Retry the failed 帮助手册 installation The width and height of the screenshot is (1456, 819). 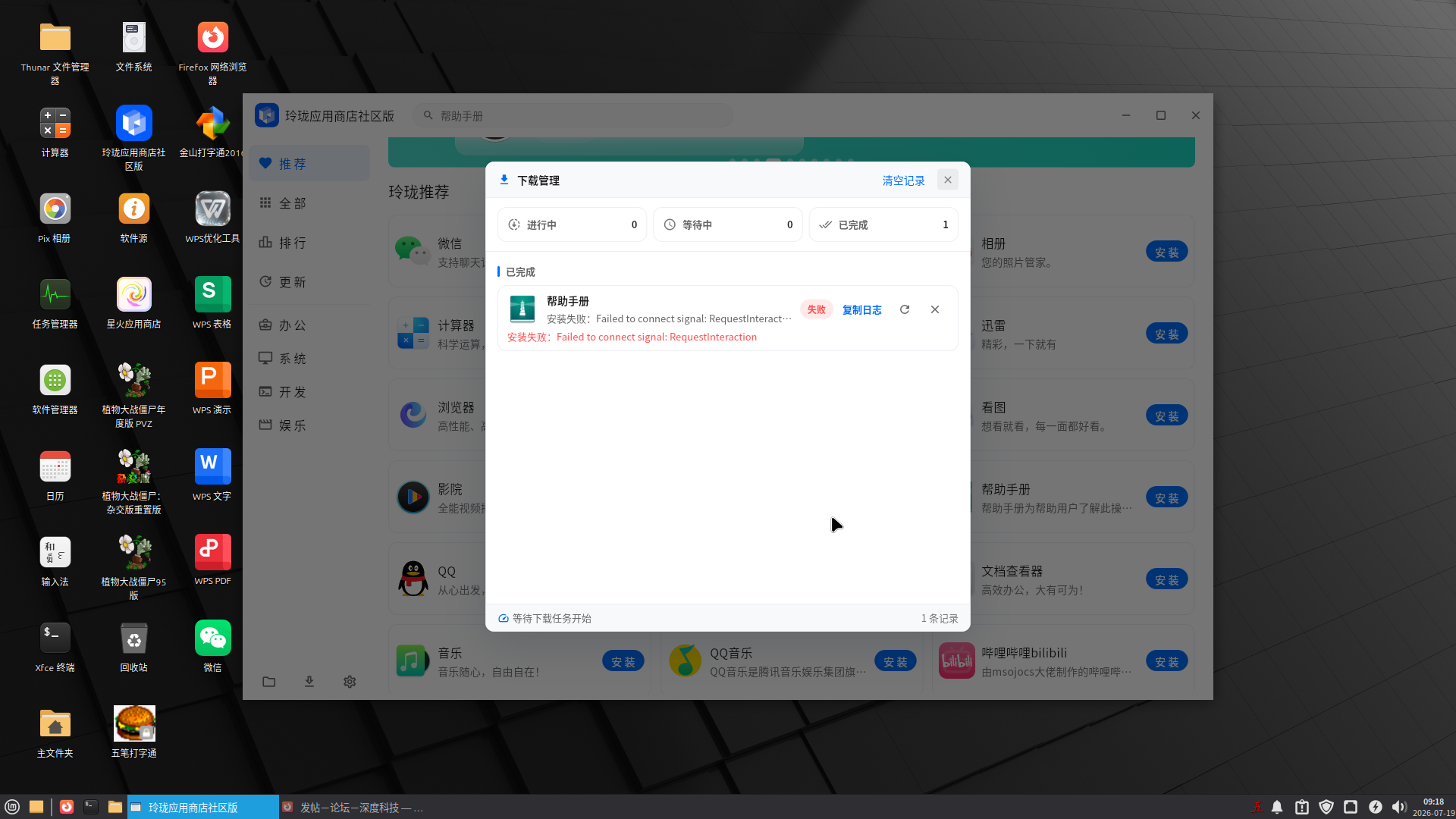point(905,309)
